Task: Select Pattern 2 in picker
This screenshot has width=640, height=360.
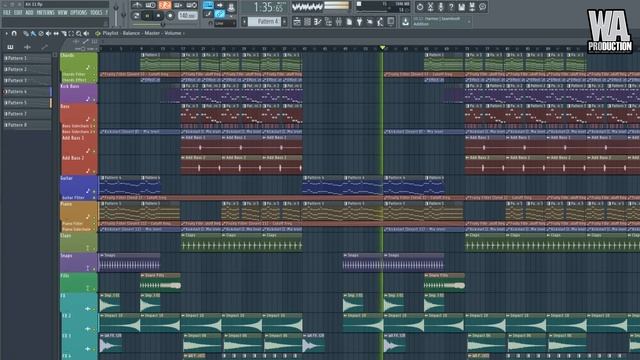Action: coord(27,69)
